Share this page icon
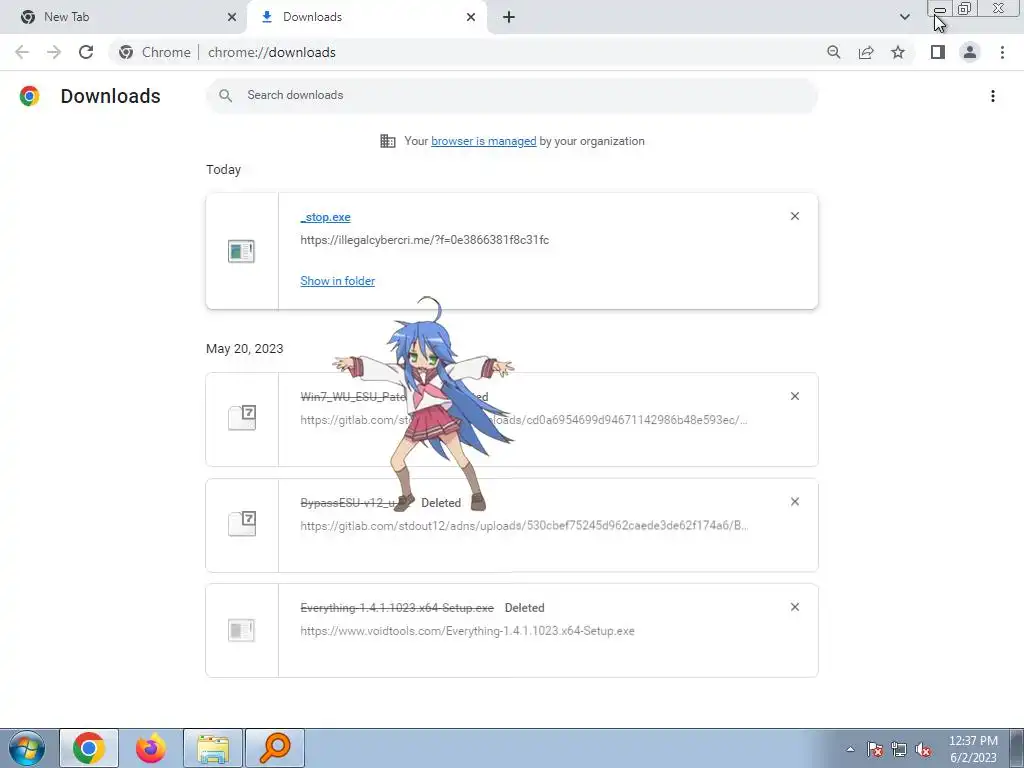This screenshot has height=768, width=1024. coord(866,52)
